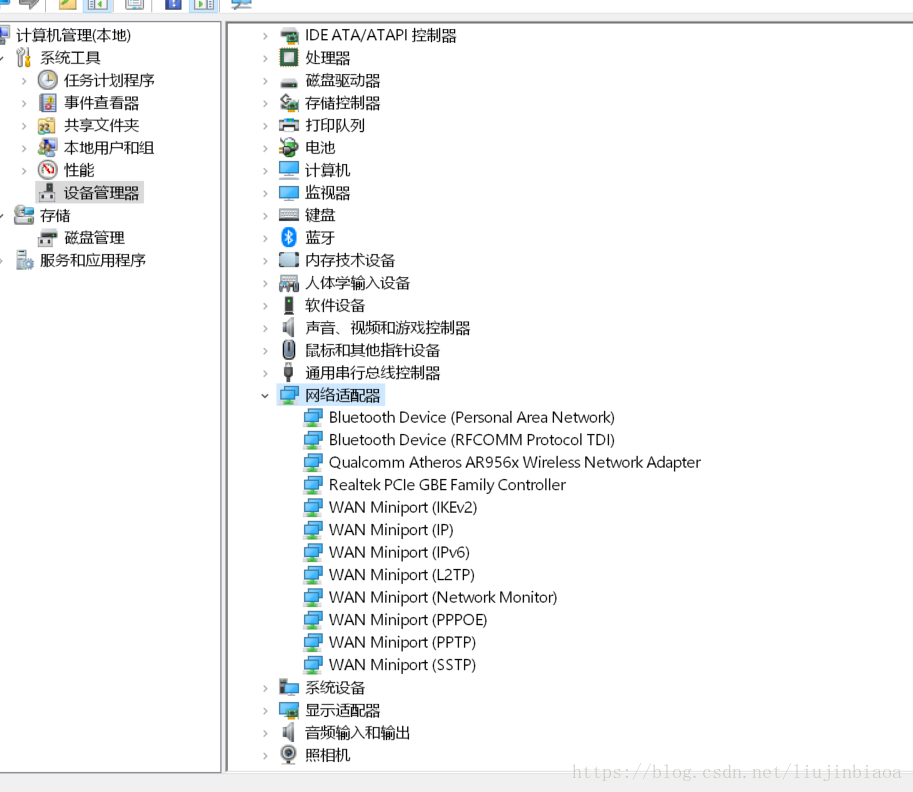
Task: Click the 电池 battery icon
Action: click(289, 147)
